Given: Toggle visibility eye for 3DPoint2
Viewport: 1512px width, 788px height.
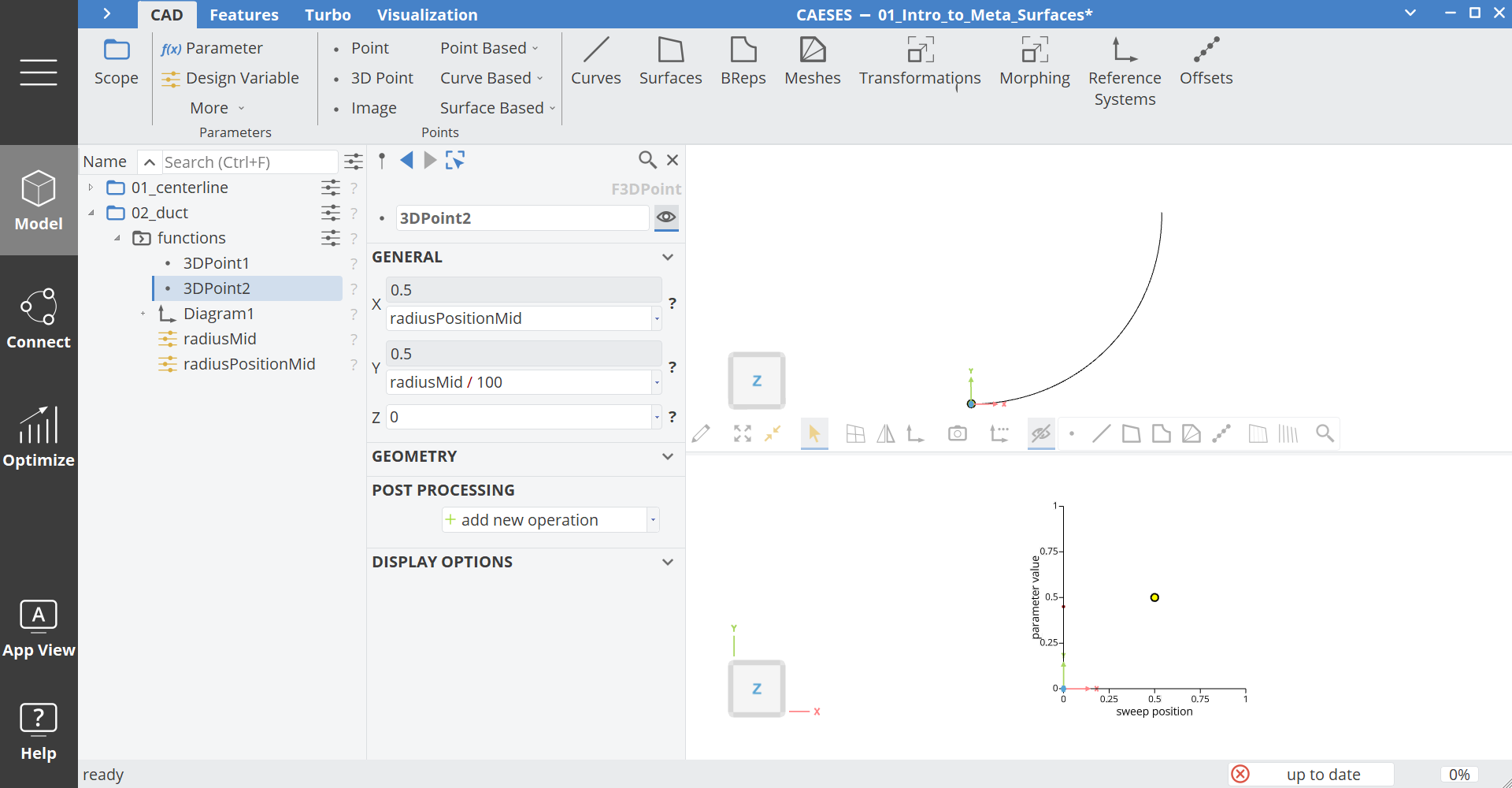Looking at the screenshot, I should click(x=666, y=217).
